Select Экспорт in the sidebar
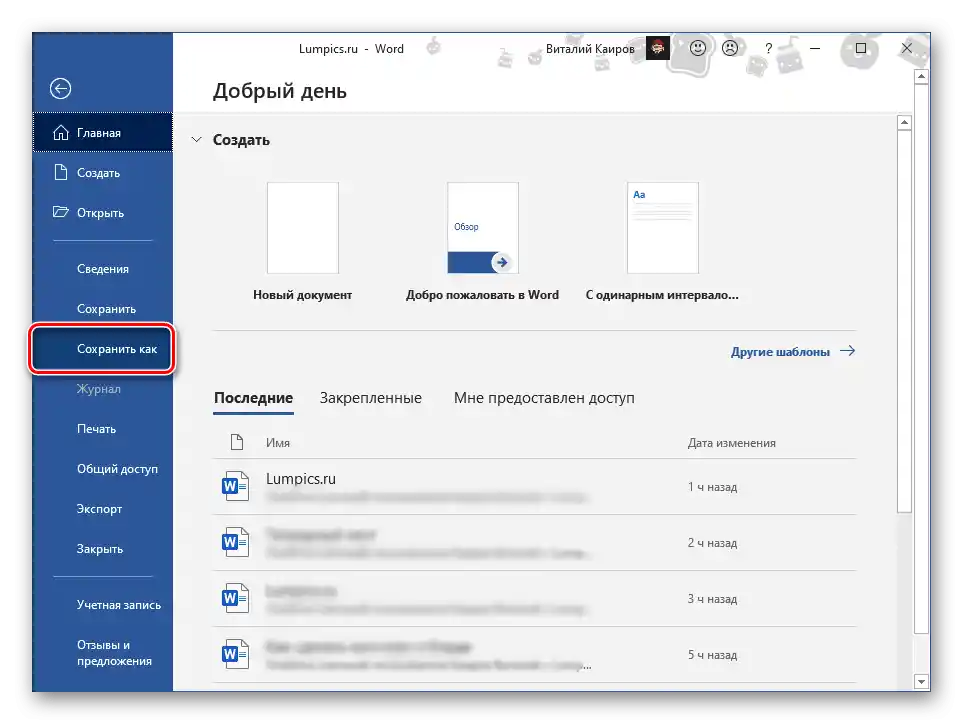 103,509
